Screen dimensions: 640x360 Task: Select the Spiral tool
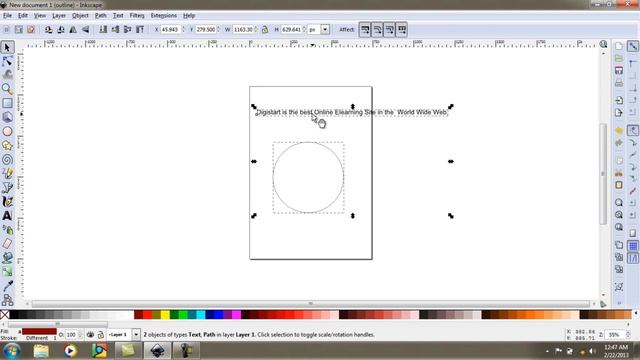[7, 160]
